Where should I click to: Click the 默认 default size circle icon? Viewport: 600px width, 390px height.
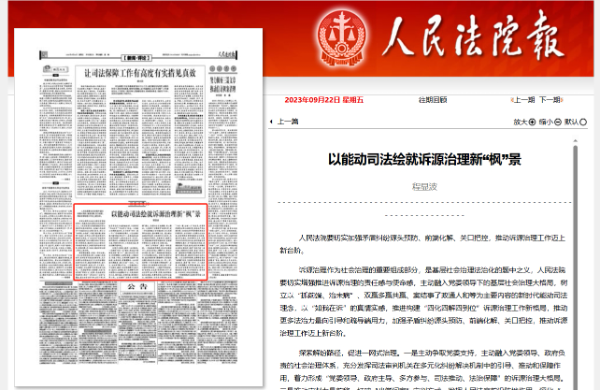pyautogui.click(x=583, y=122)
